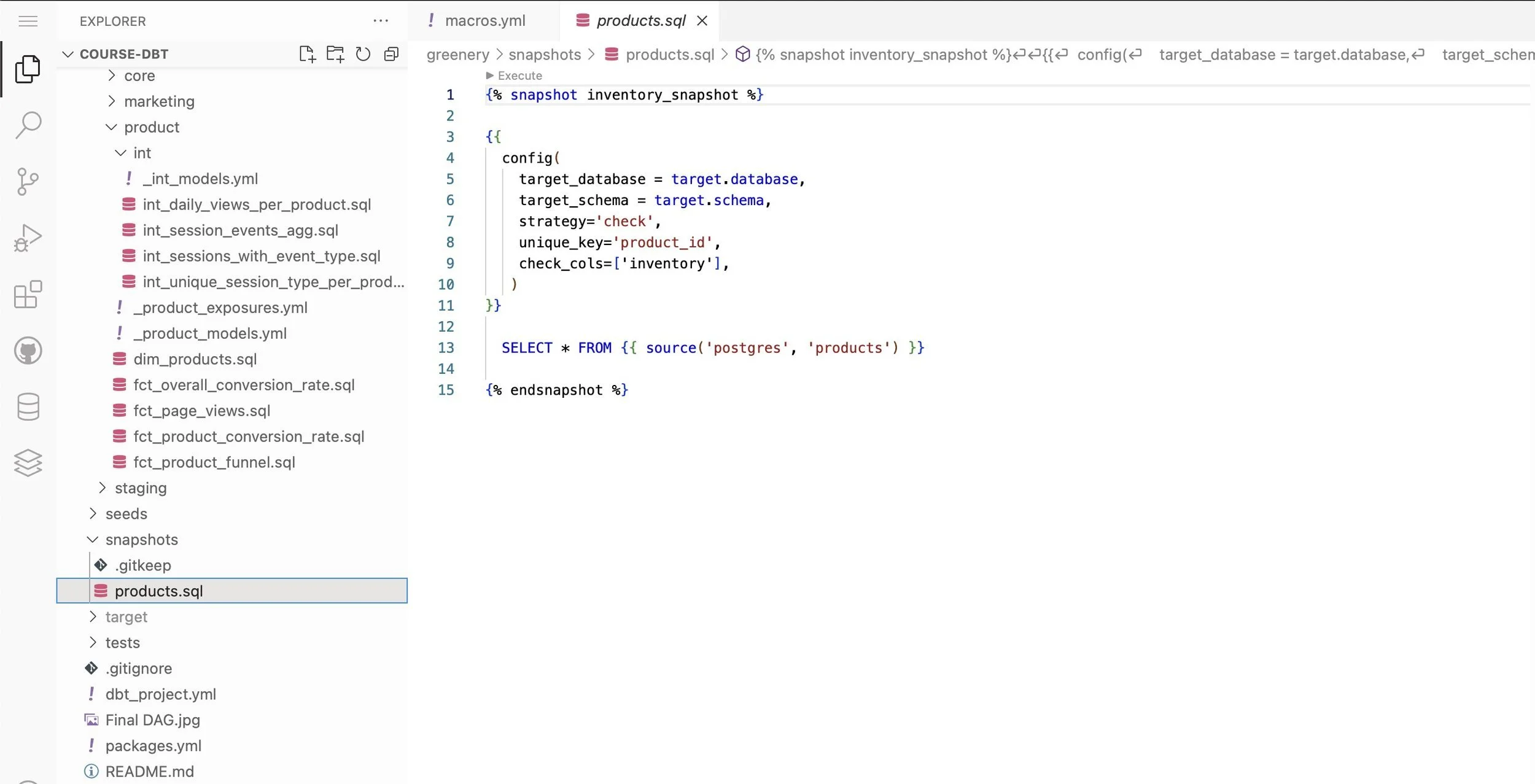Refresh the explorer file tree
Screen dimensions: 1535x784
(x=363, y=54)
